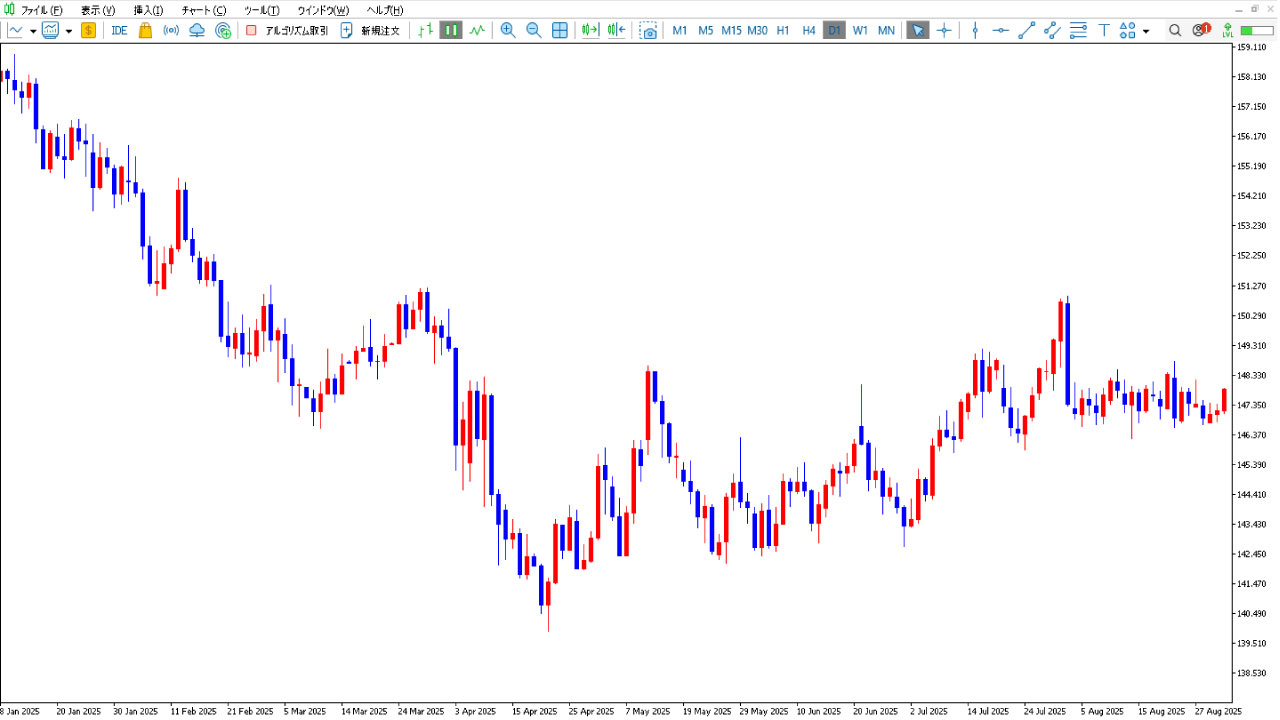Image resolution: width=1280 pixels, height=720 pixels.
Task: Open the Signals broadcast icon
Action: tap(172, 30)
